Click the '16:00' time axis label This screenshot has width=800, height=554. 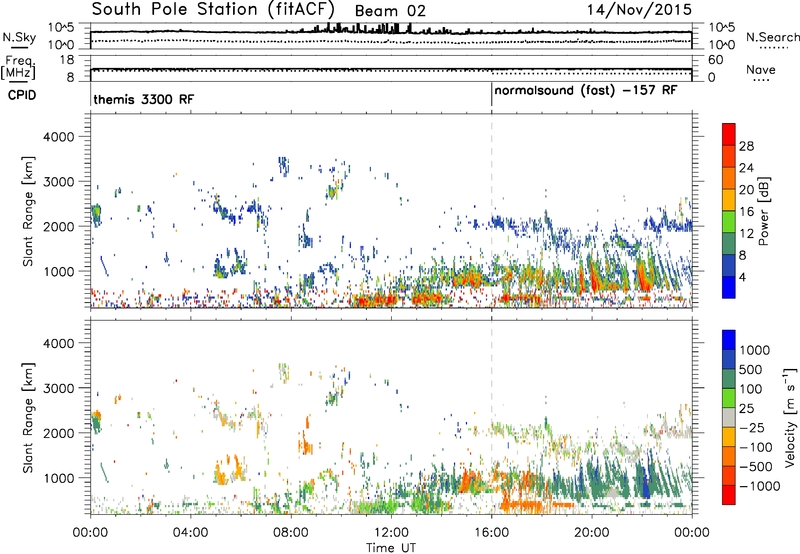click(491, 533)
